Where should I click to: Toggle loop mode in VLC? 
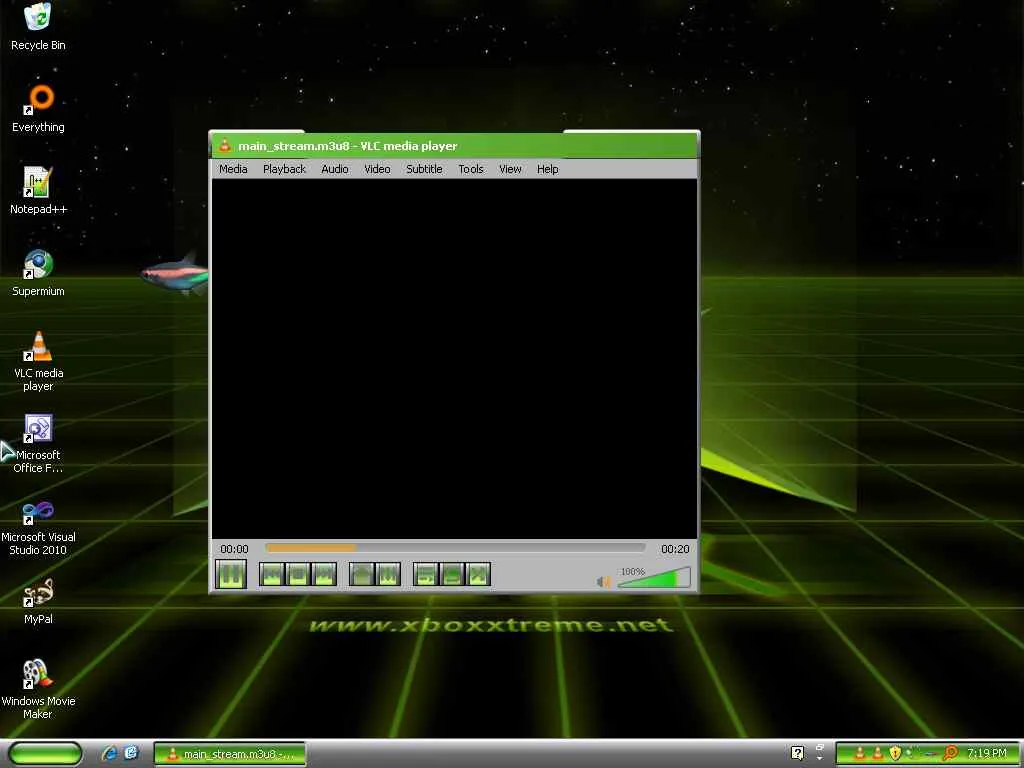[x=452, y=575]
